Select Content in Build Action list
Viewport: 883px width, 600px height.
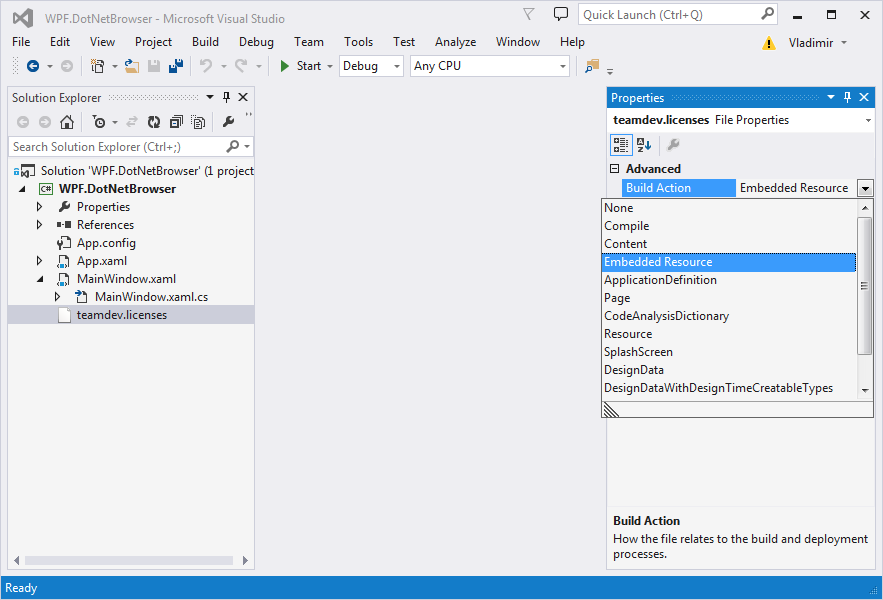click(729, 244)
